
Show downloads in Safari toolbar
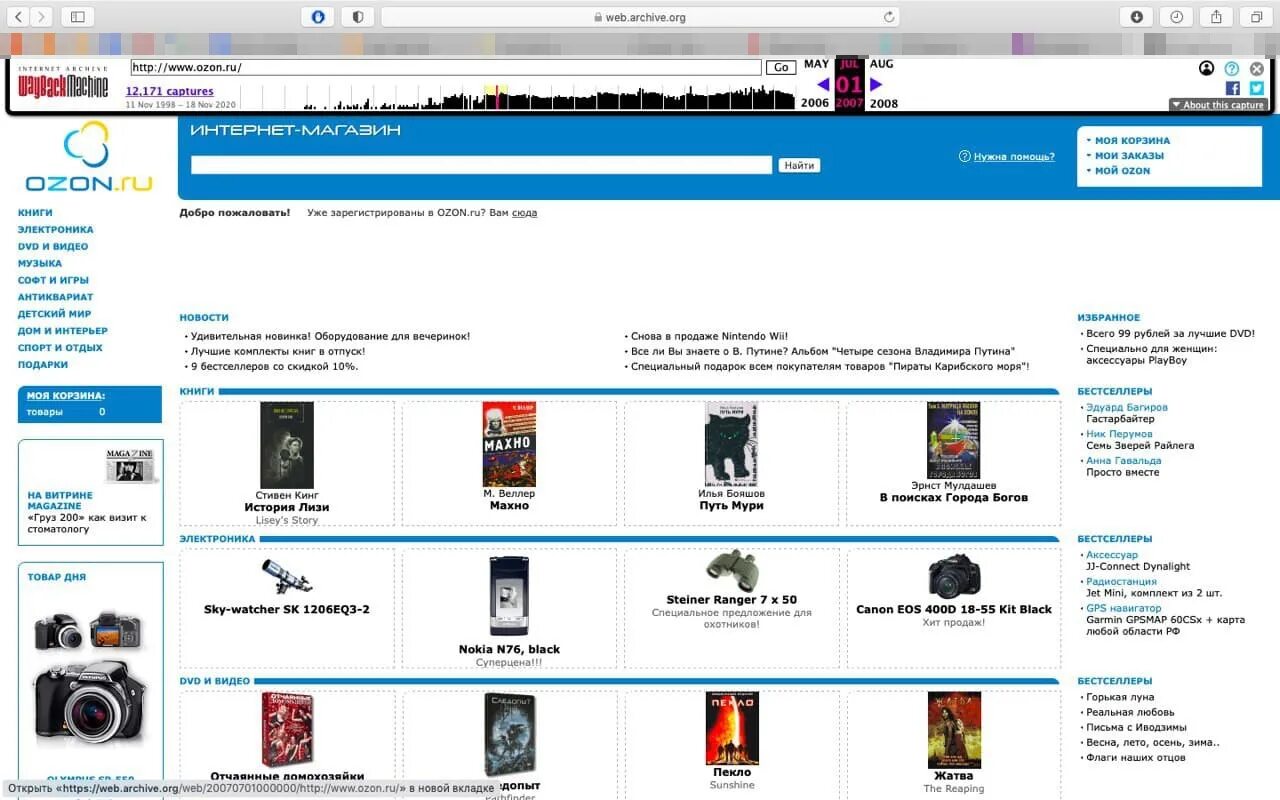click(x=1137, y=17)
